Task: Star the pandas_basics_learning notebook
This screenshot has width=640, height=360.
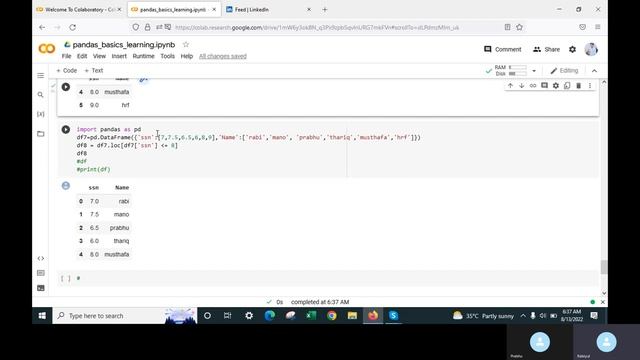Action: (186, 44)
